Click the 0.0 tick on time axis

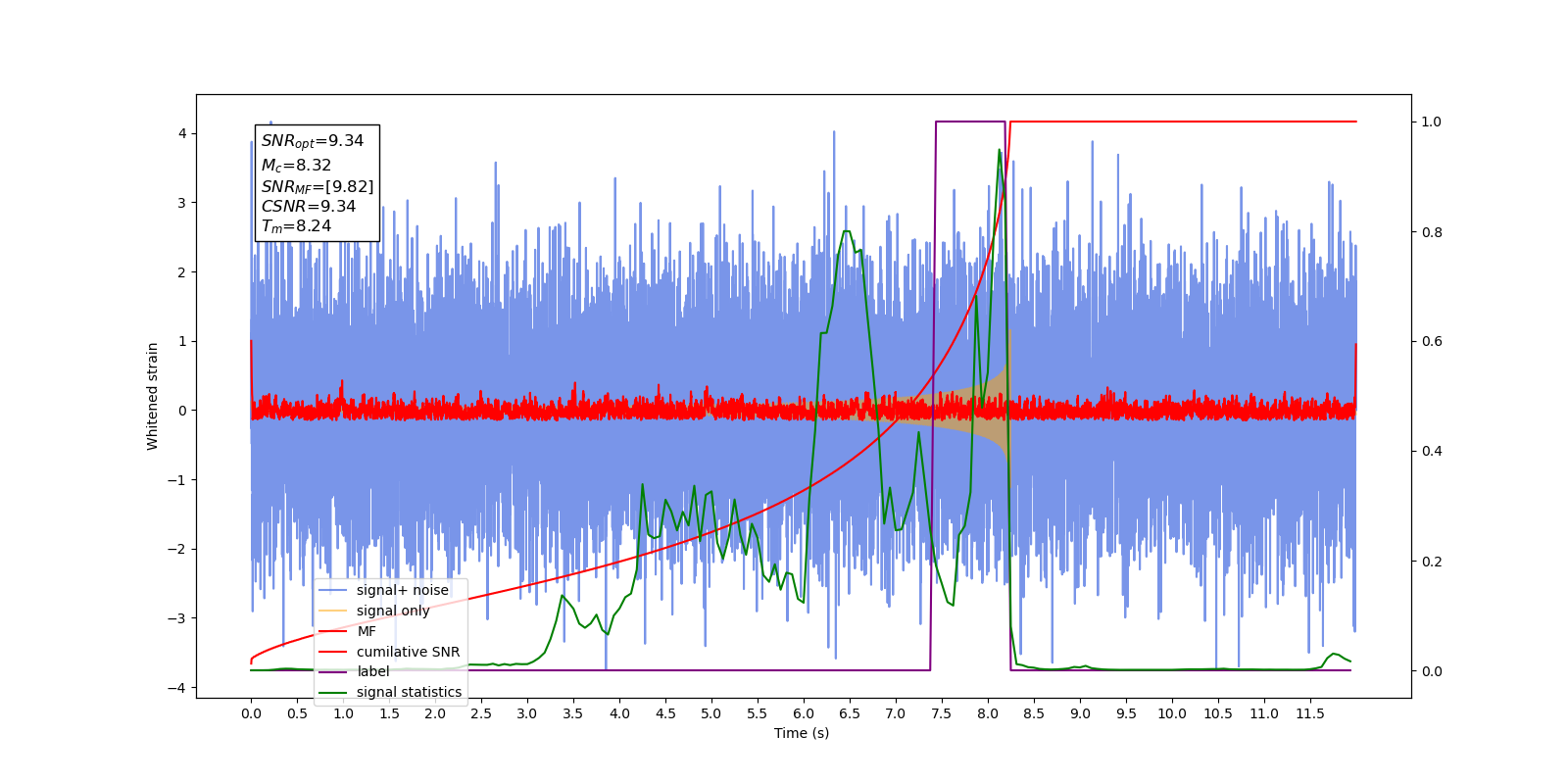click(x=251, y=713)
